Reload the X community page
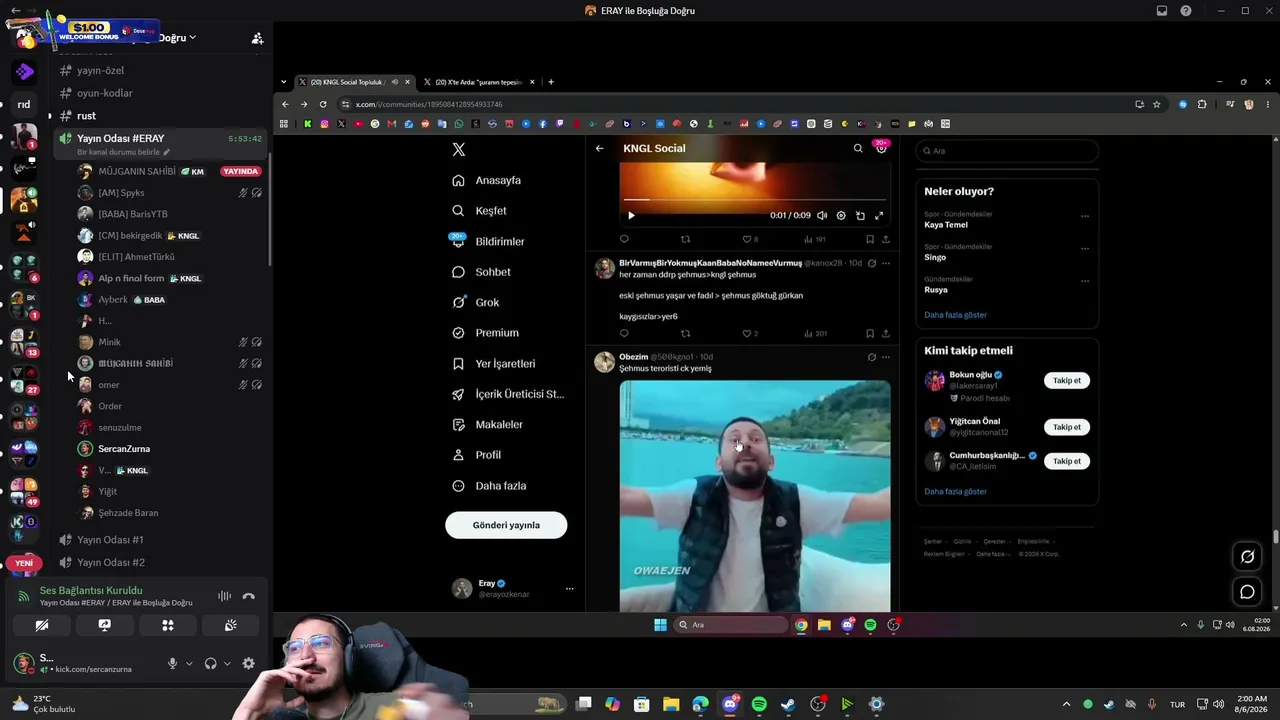 point(323,104)
